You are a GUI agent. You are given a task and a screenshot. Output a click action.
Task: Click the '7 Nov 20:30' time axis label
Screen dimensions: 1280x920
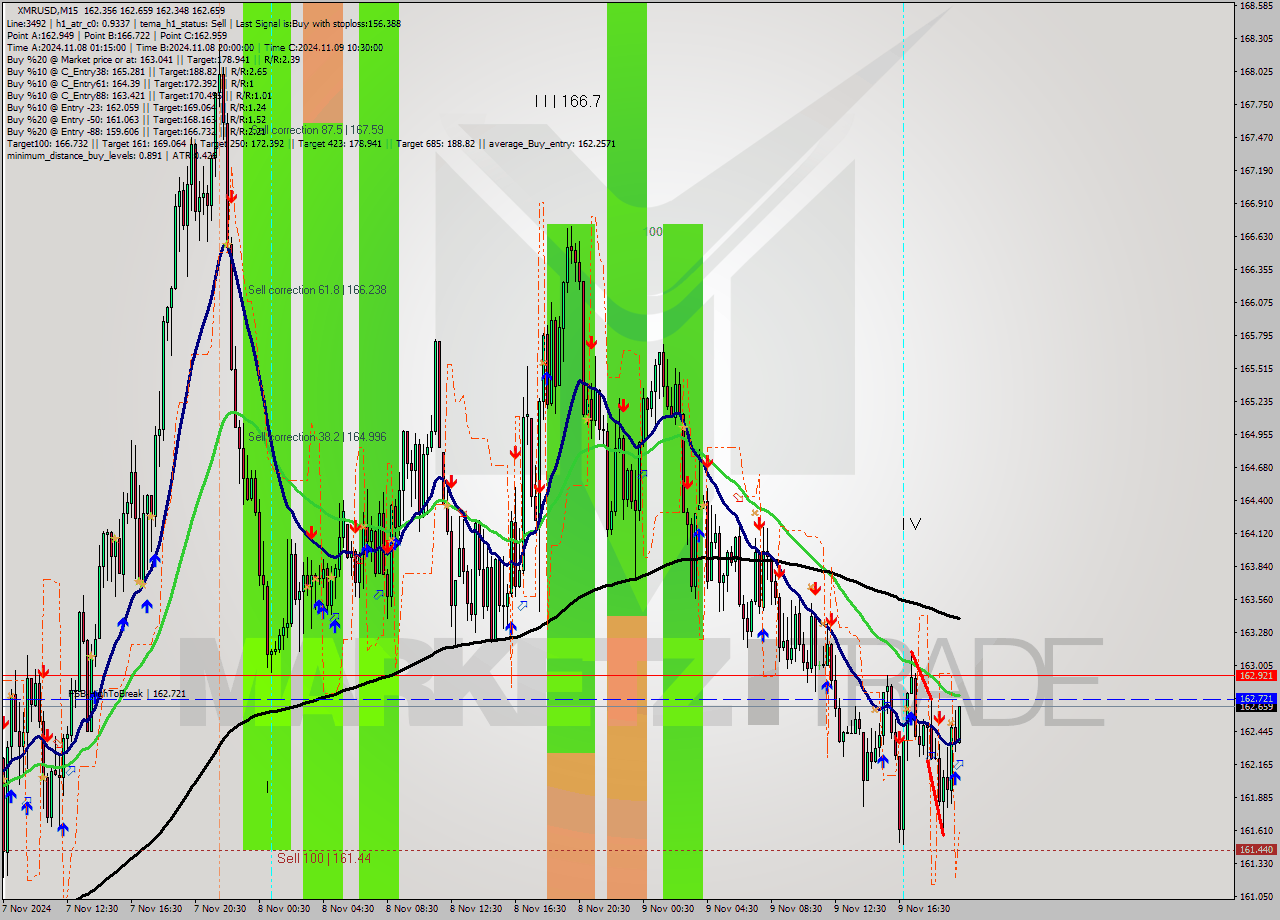pos(220,910)
